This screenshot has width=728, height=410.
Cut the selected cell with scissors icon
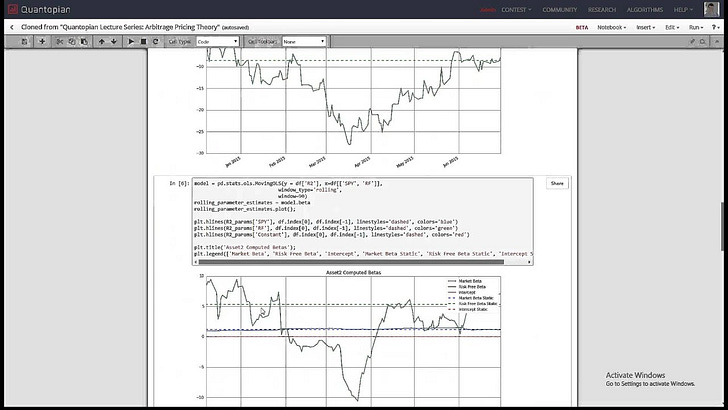60,41
